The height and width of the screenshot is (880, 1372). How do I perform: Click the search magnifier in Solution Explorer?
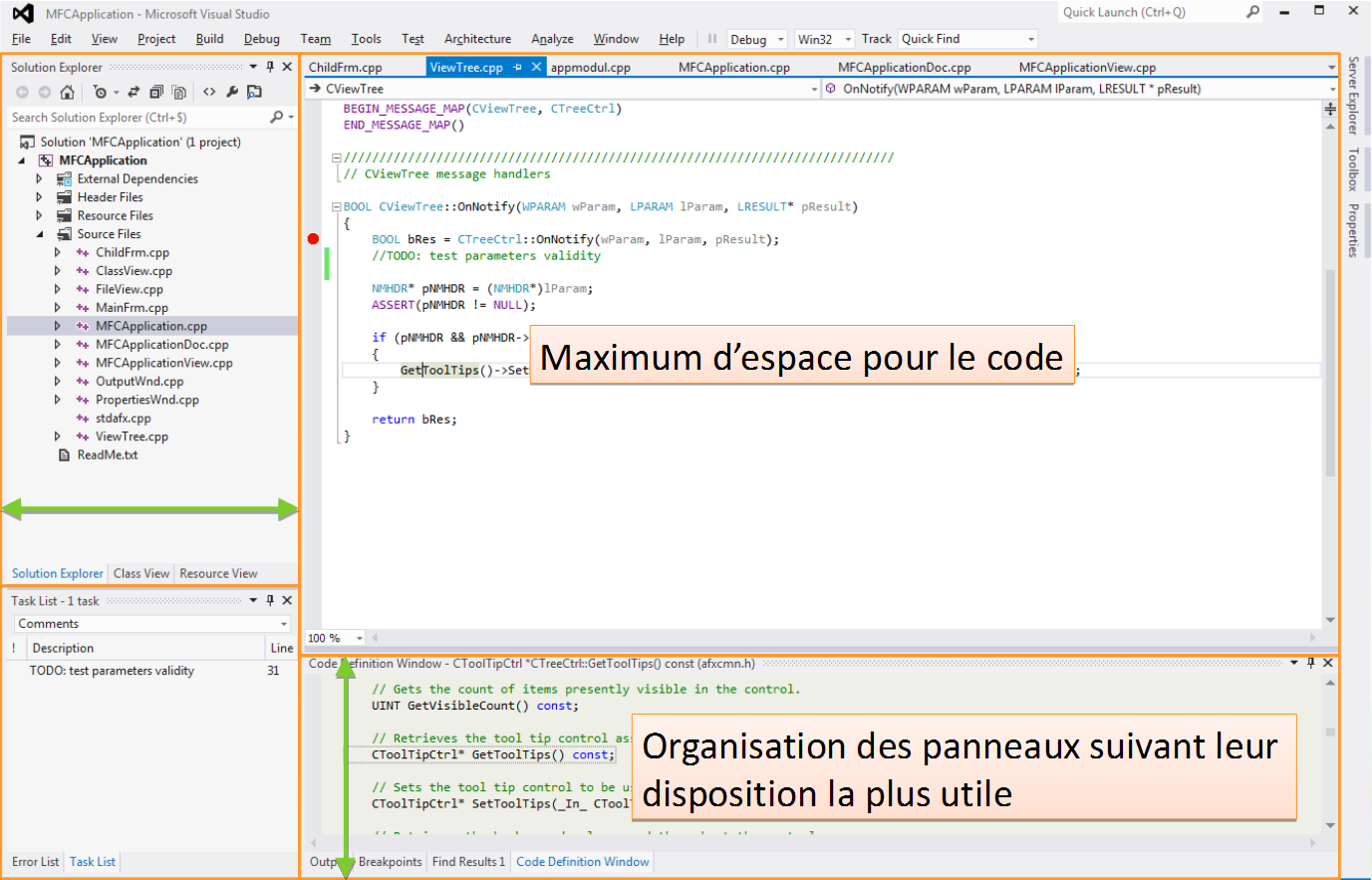tap(277, 117)
